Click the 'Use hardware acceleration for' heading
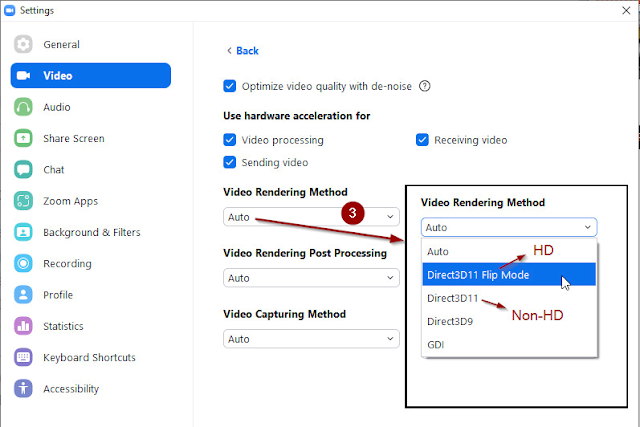The height and width of the screenshot is (427, 640). click(296, 116)
